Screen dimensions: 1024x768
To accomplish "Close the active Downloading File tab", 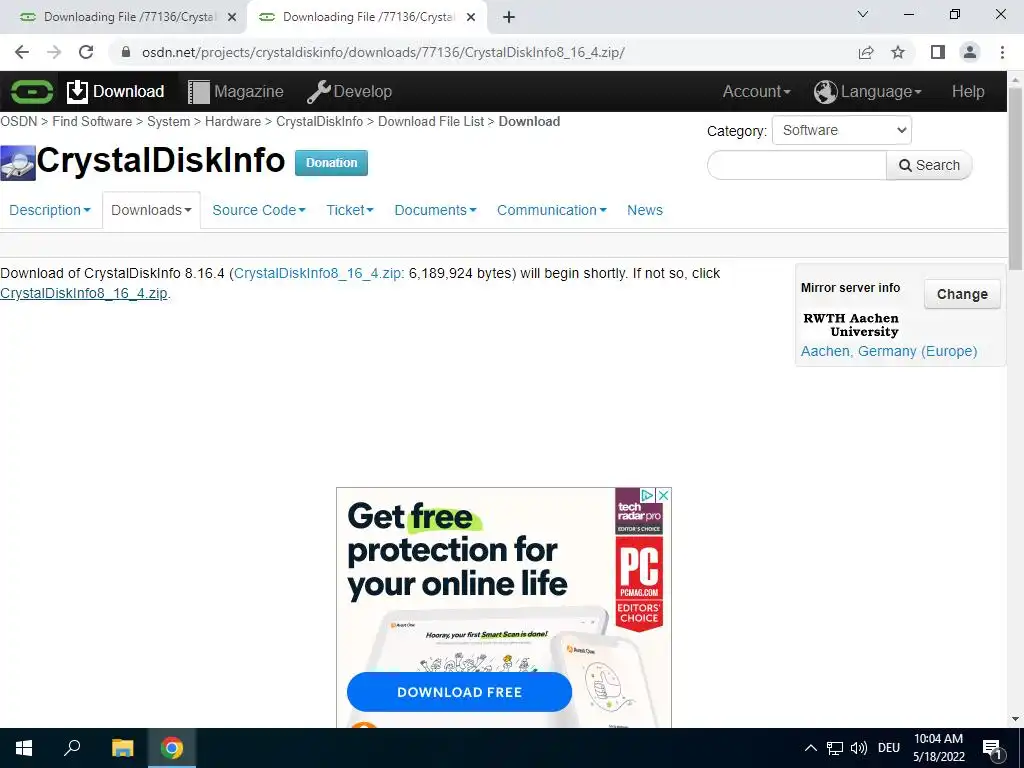I will click(471, 18).
